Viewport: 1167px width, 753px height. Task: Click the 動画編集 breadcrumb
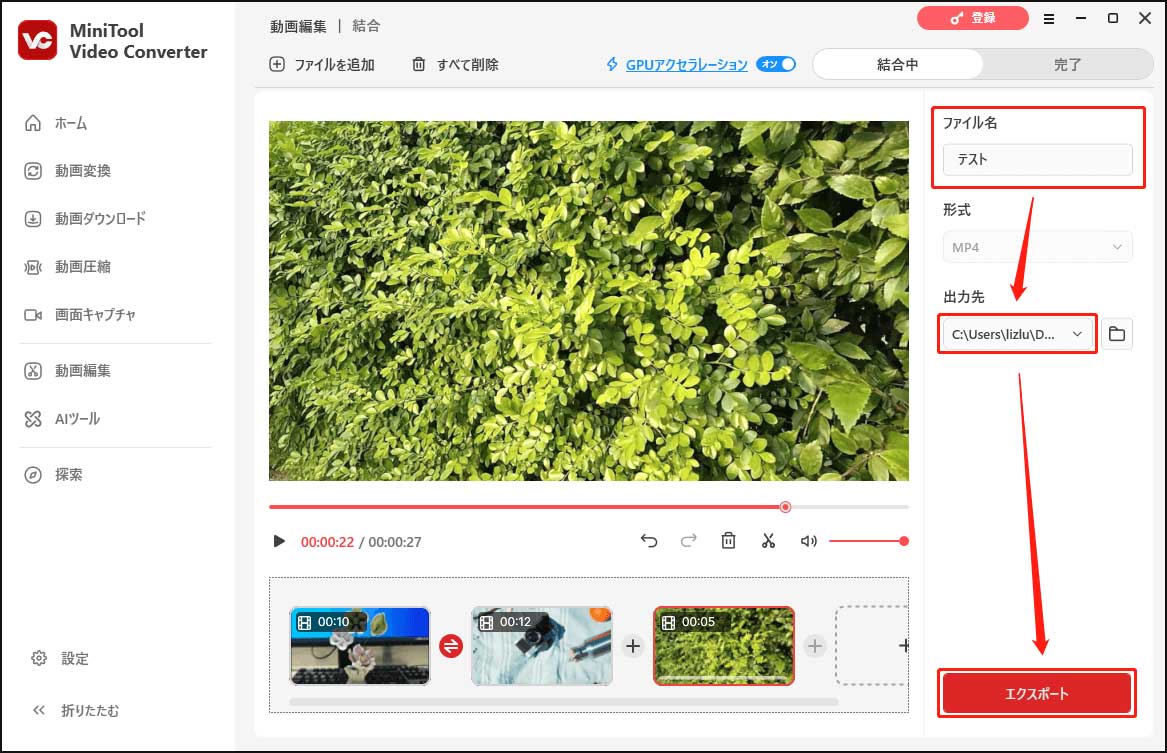298,26
